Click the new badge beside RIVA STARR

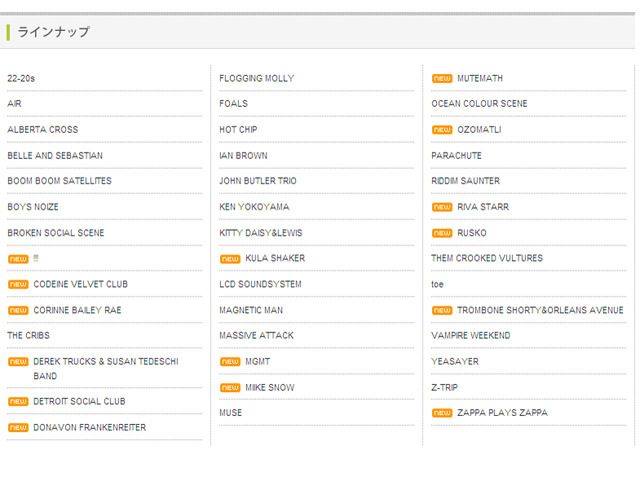coord(442,207)
